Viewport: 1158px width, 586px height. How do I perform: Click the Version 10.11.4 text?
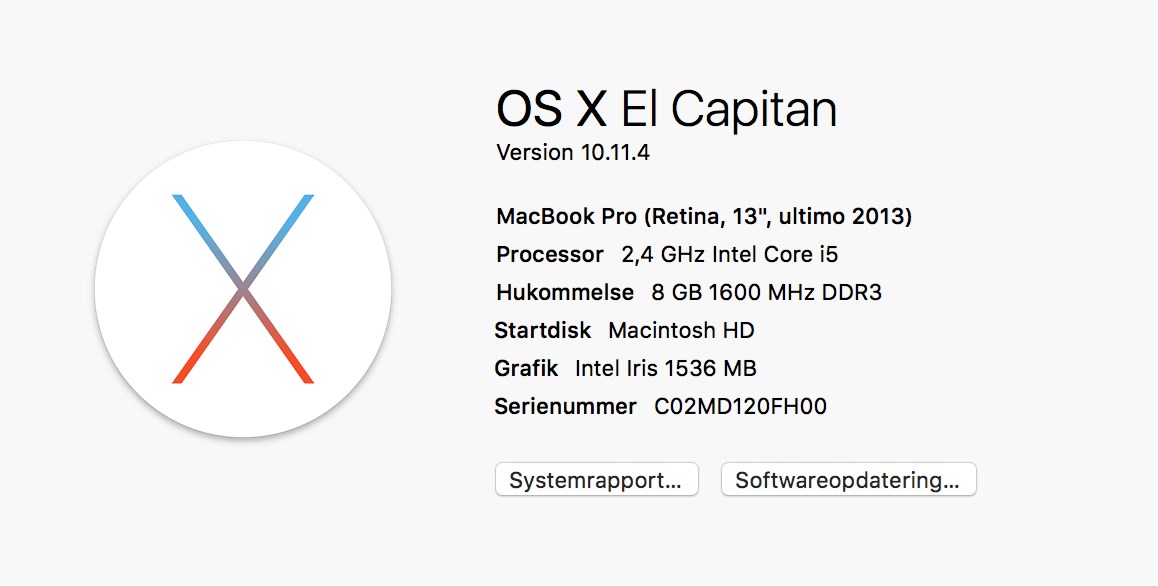tap(573, 152)
